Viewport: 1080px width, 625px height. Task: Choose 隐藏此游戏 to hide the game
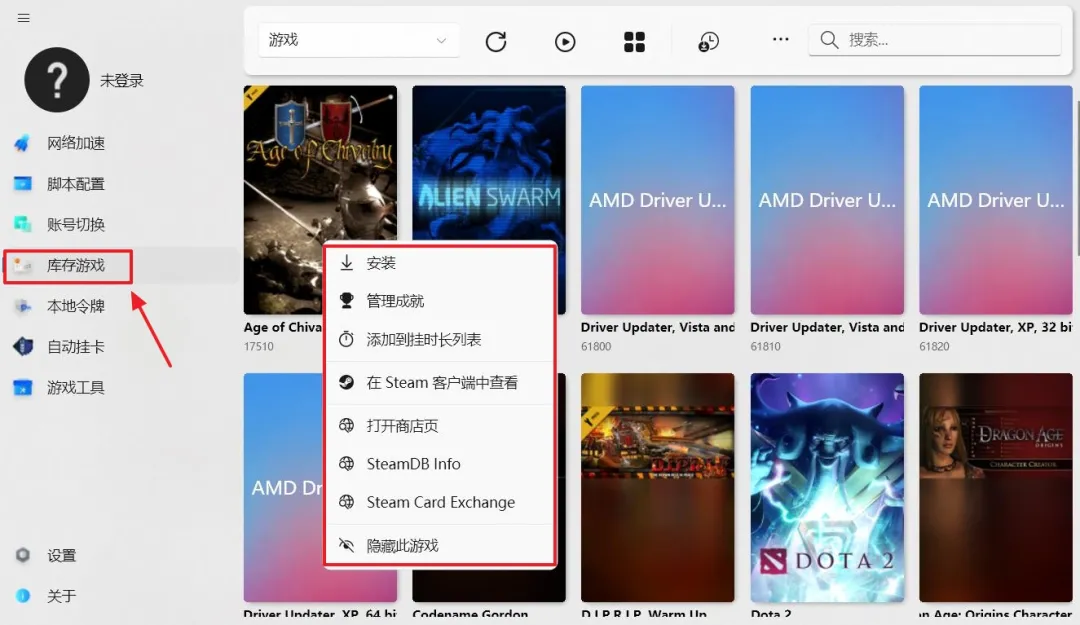click(x=440, y=546)
